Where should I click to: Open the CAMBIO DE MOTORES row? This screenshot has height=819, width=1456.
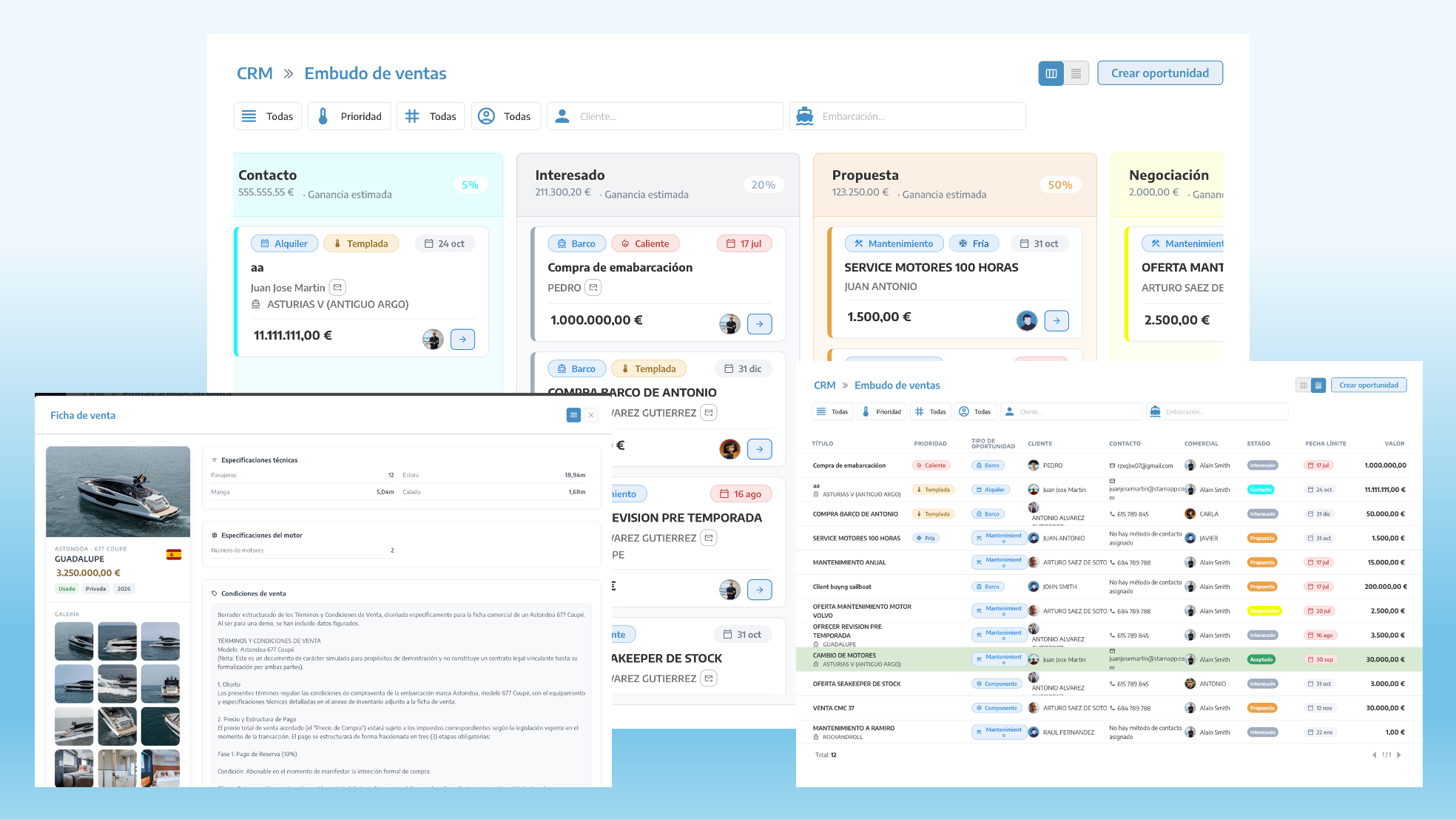click(1109, 659)
